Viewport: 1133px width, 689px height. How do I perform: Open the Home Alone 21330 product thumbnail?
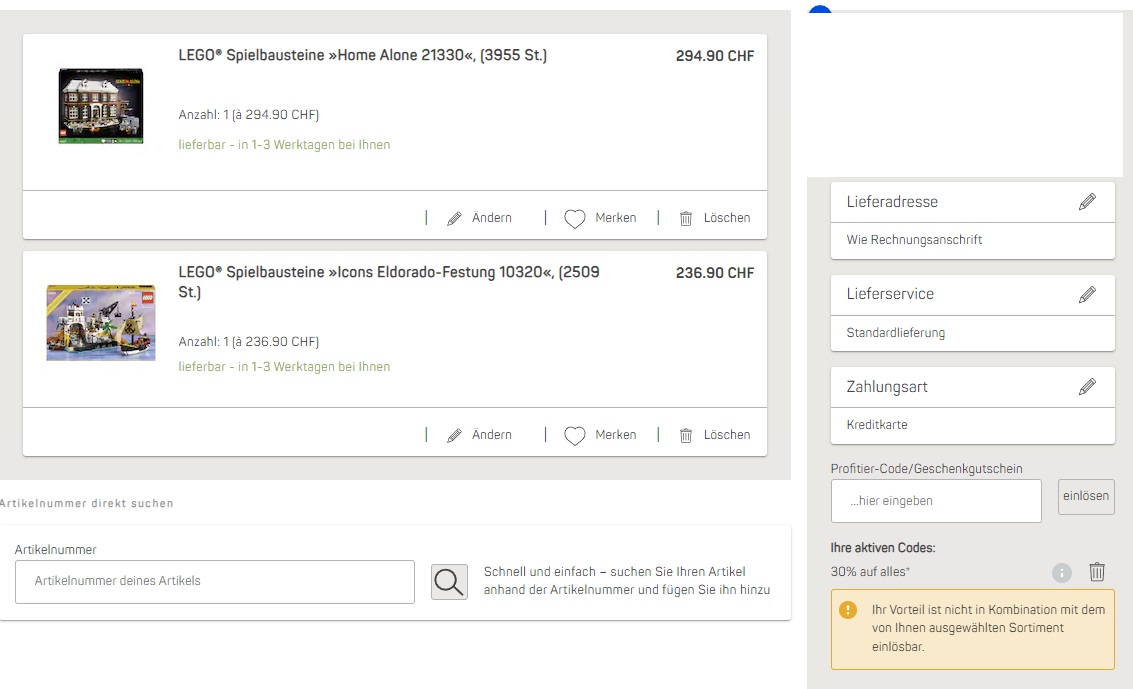(100, 106)
